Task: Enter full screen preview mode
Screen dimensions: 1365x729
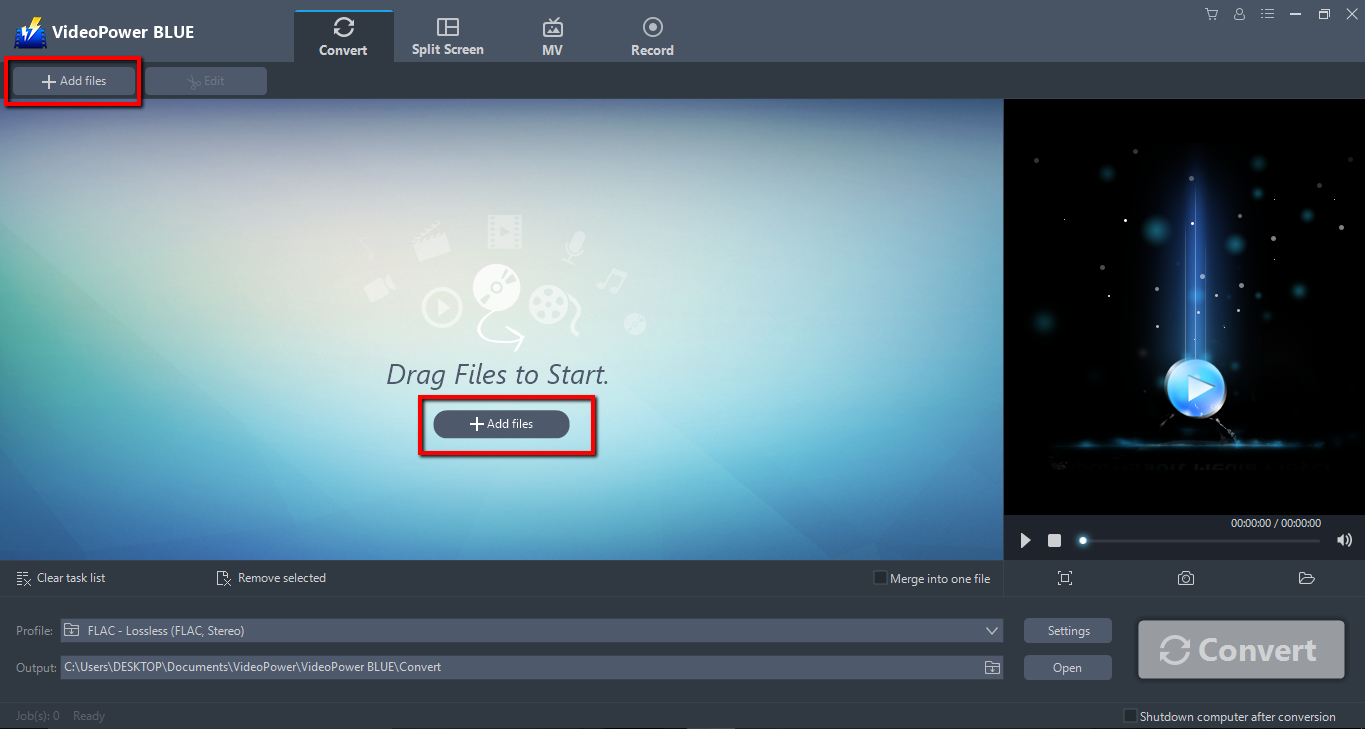Action: point(1064,578)
